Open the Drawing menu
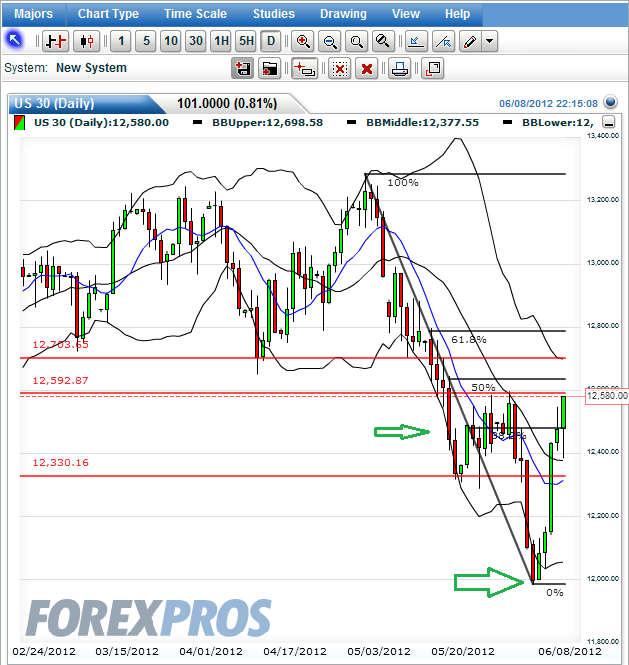The image size is (629, 665). pos(343,14)
